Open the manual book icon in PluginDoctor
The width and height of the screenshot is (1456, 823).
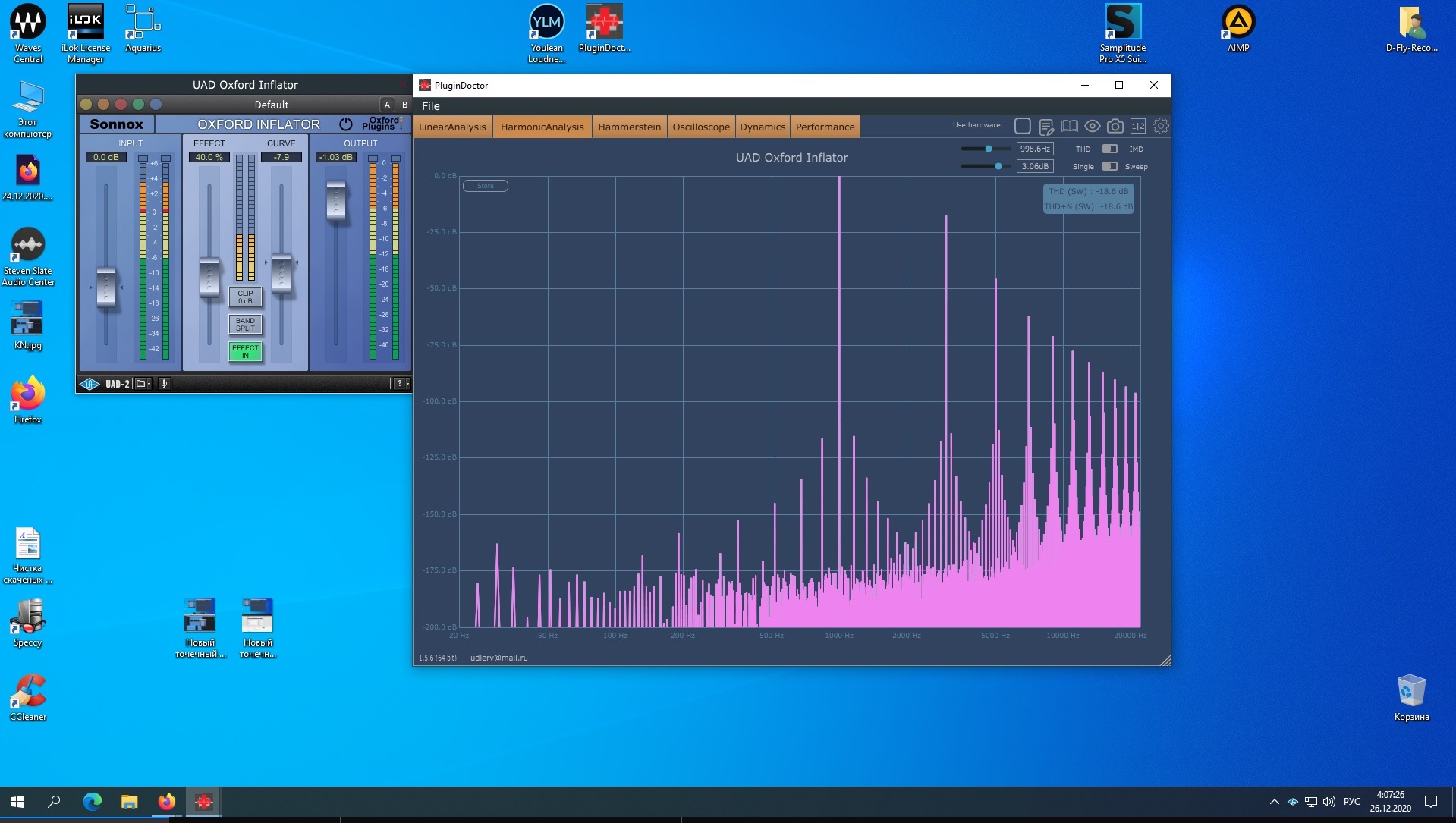[x=1070, y=127]
